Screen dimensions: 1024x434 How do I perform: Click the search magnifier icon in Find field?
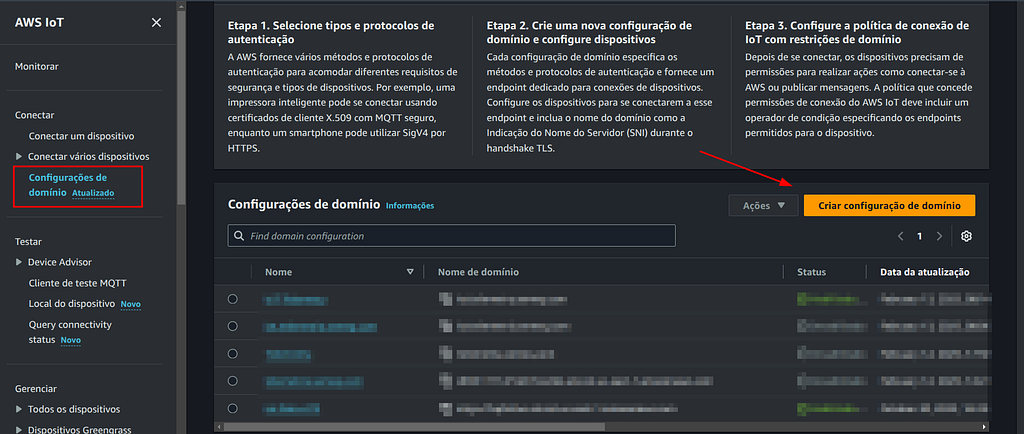(240, 236)
